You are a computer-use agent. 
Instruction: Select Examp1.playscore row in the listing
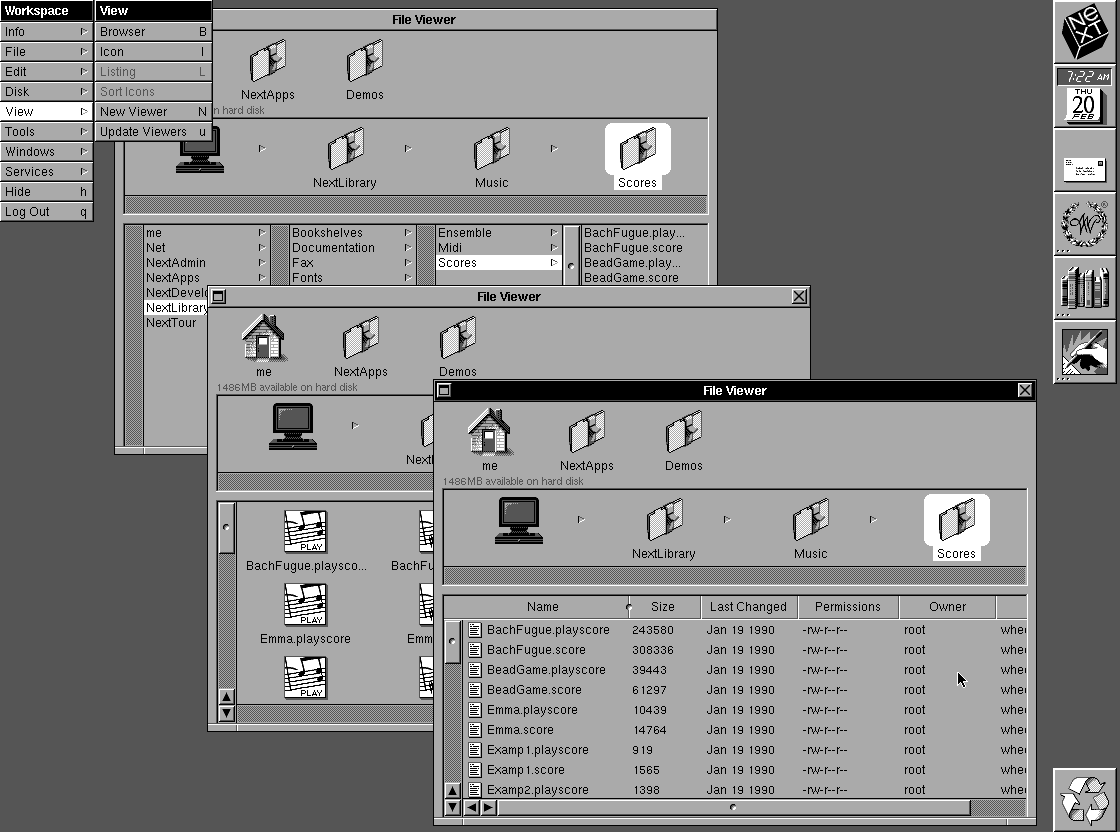(x=745, y=750)
